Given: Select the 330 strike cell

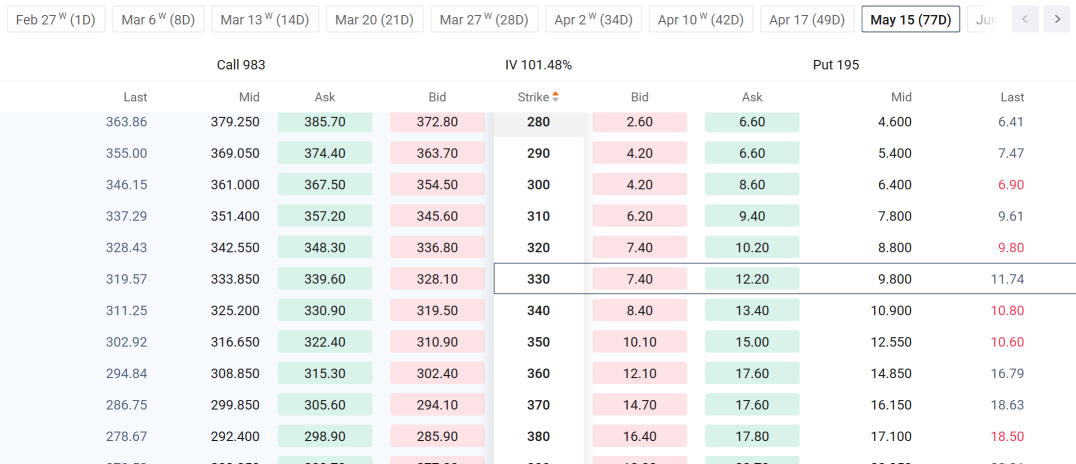Looking at the screenshot, I should (x=539, y=279).
